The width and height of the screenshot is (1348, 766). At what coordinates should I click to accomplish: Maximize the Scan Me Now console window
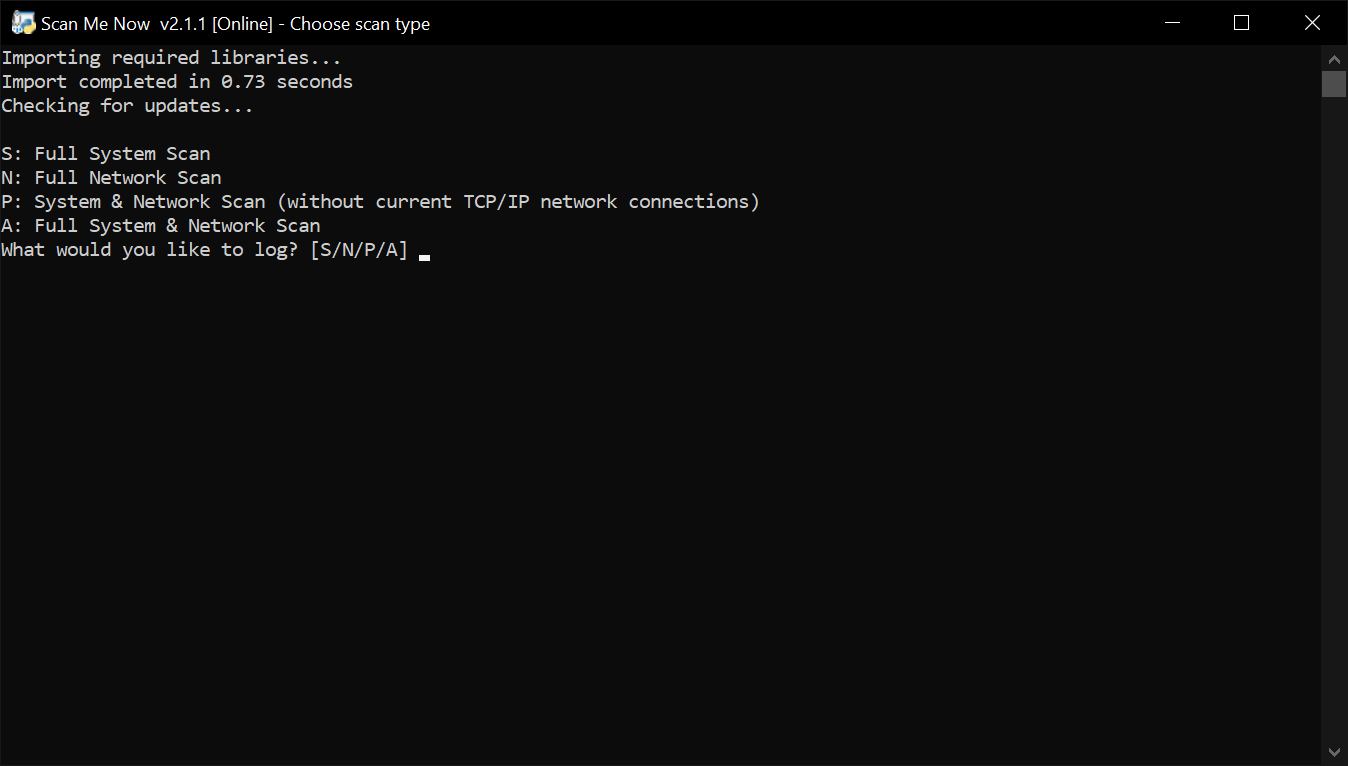pyautogui.click(x=1242, y=23)
